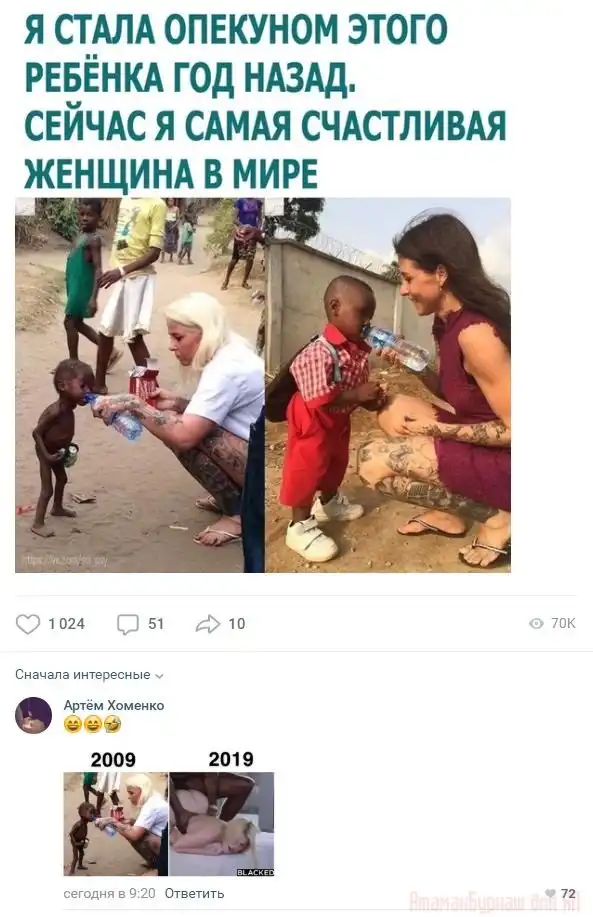Open the comment timestamp 'сегодня в 9:20'
593x917 pixels.
109,893
